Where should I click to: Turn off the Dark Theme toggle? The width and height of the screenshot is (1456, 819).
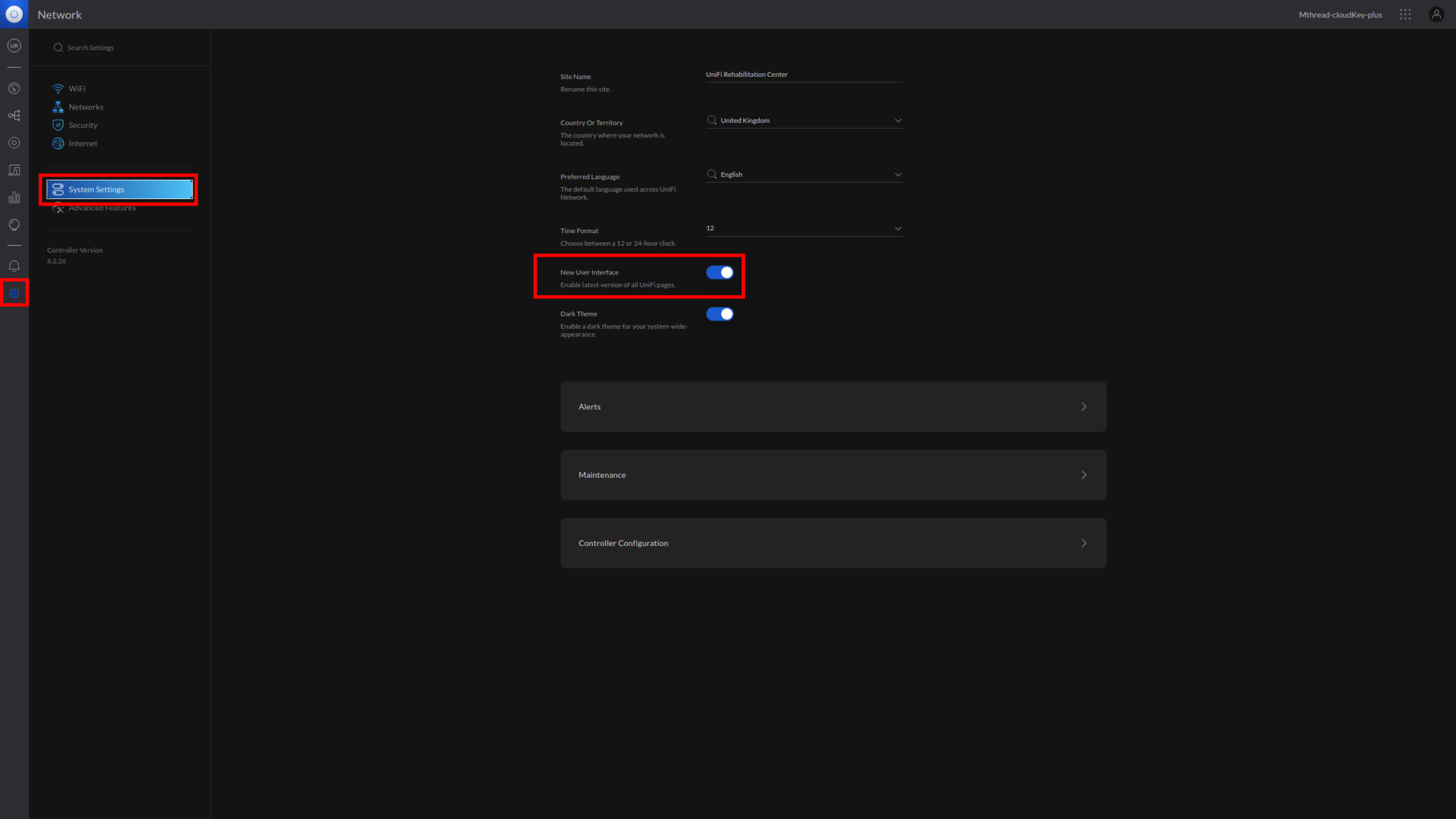tap(719, 314)
